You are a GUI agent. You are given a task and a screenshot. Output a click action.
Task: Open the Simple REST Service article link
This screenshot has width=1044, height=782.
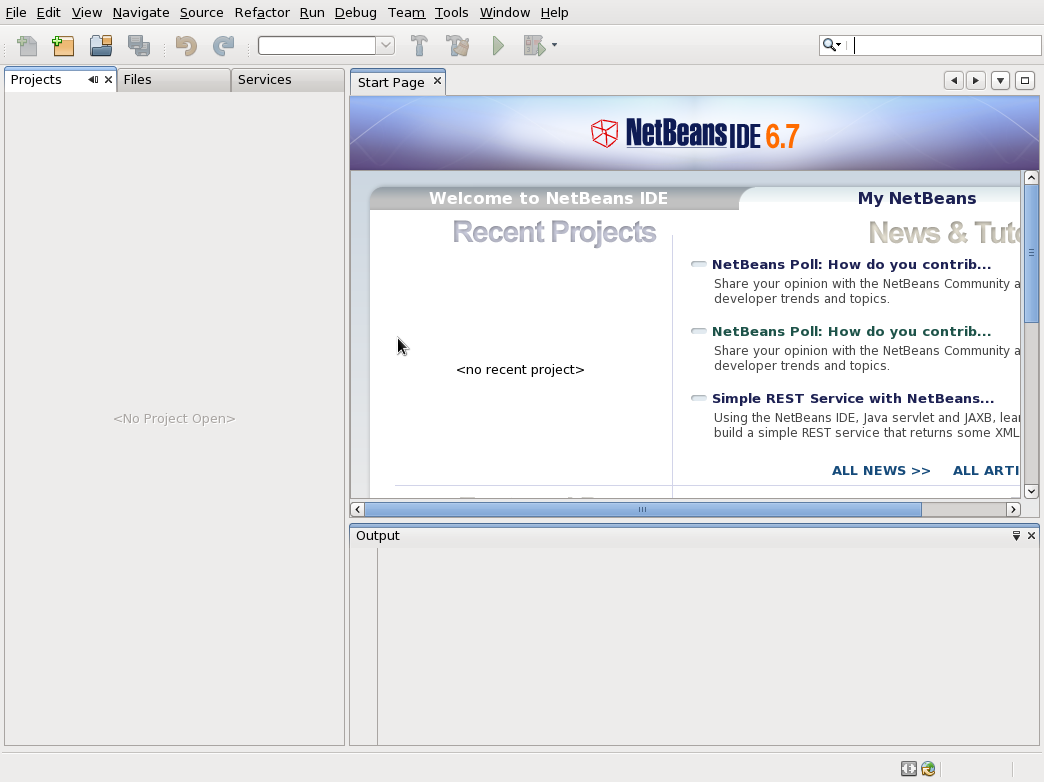(x=853, y=398)
